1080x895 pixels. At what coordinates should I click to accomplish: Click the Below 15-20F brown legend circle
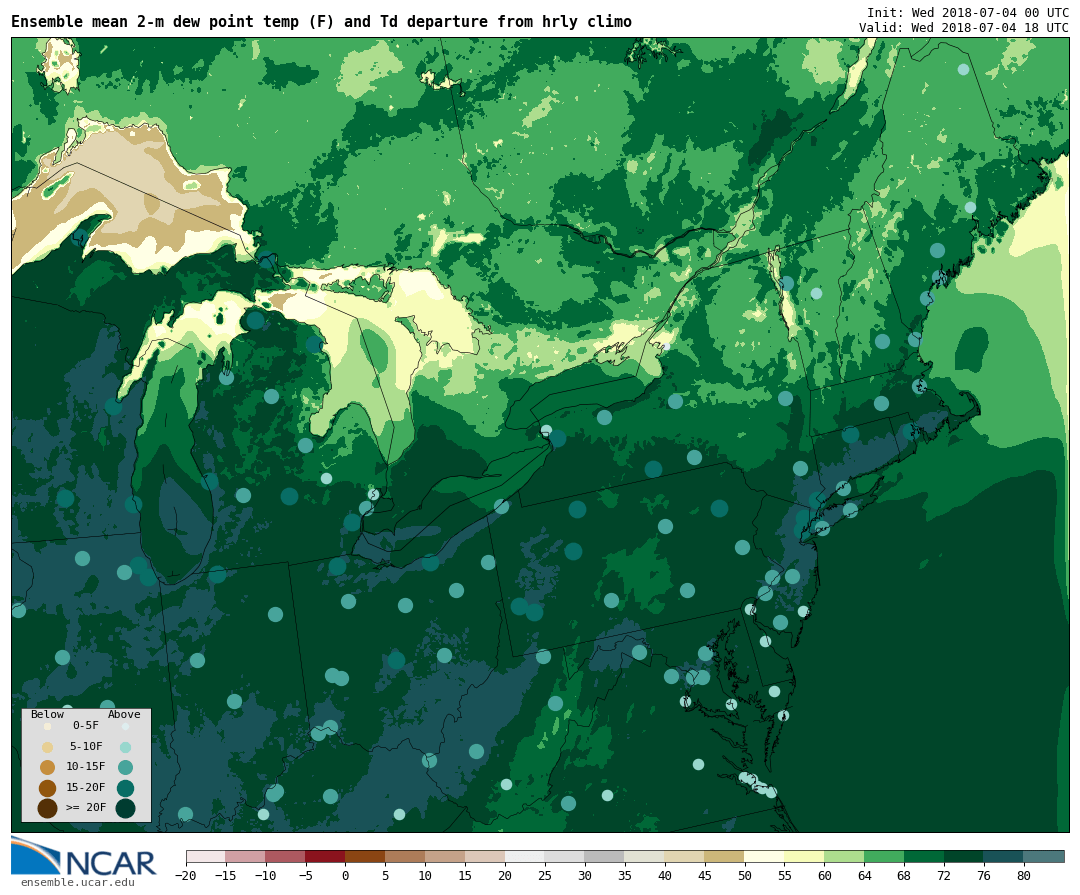tap(48, 788)
